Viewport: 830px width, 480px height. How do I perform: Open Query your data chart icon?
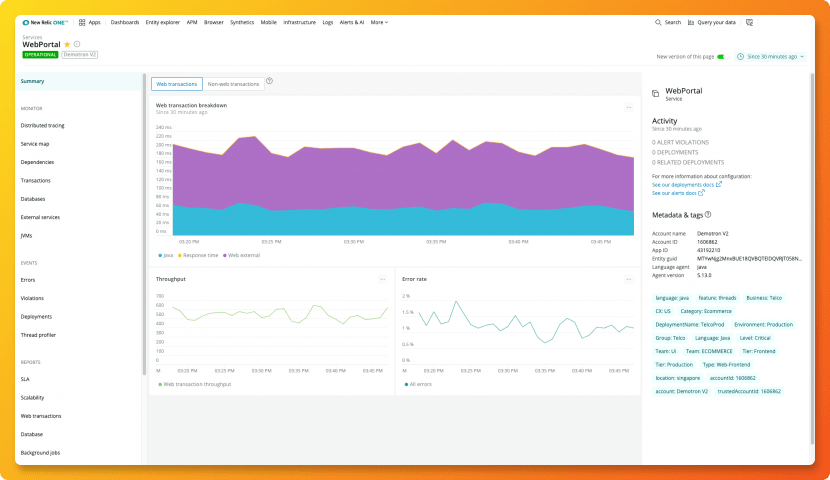coord(691,22)
